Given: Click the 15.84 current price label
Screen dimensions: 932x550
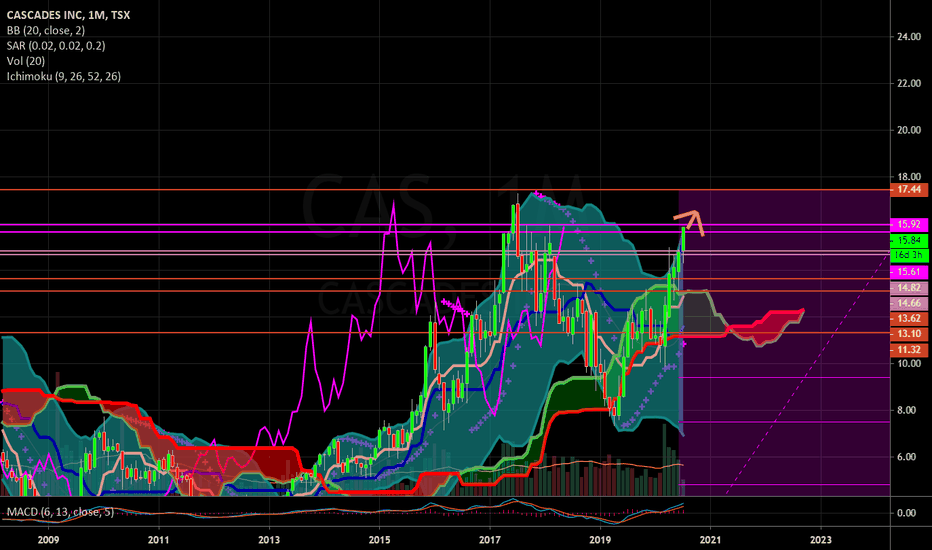Looking at the screenshot, I should click(909, 240).
